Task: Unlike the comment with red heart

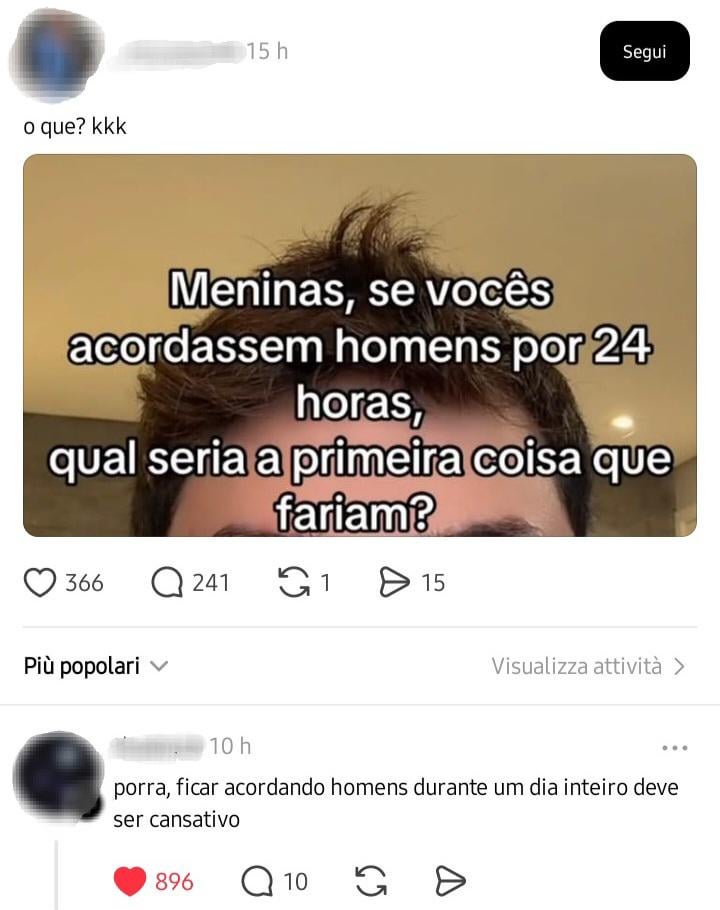Action: click(129, 882)
